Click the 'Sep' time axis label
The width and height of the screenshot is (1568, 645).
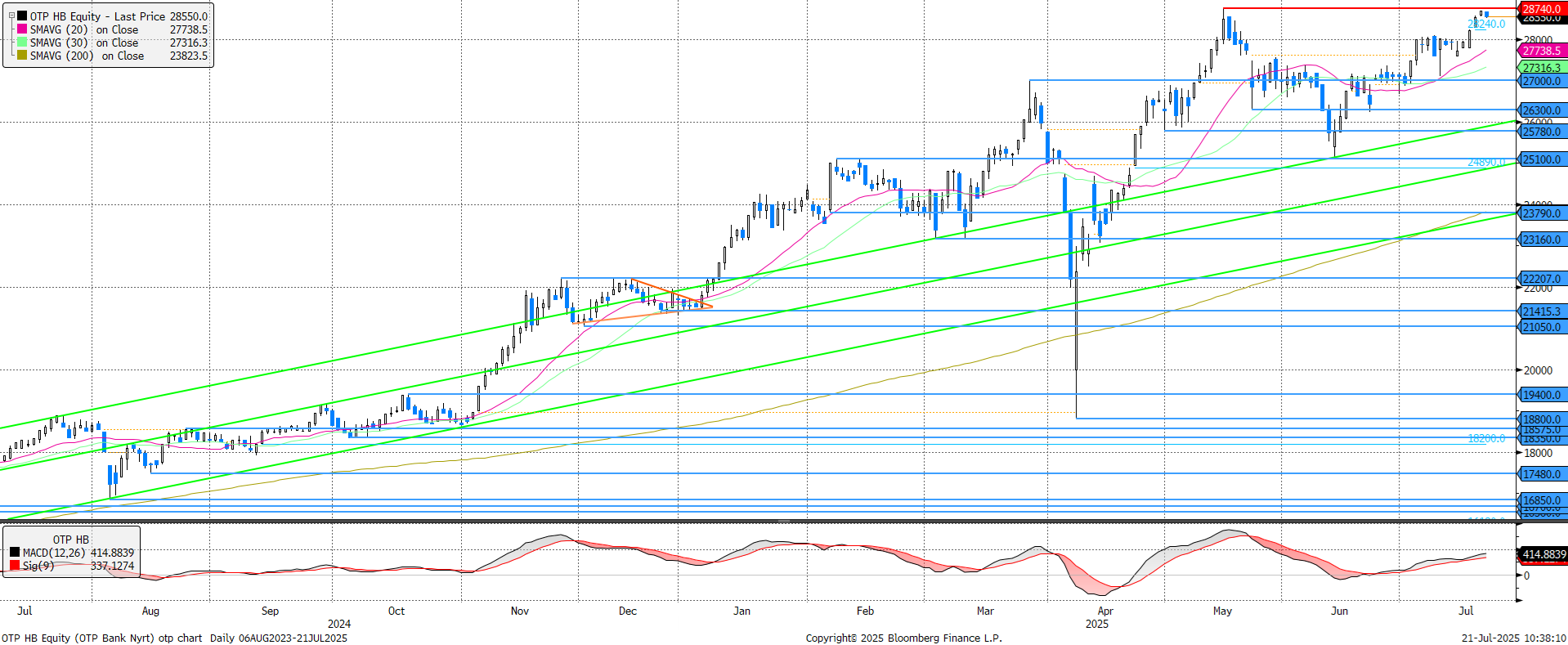click(x=270, y=611)
